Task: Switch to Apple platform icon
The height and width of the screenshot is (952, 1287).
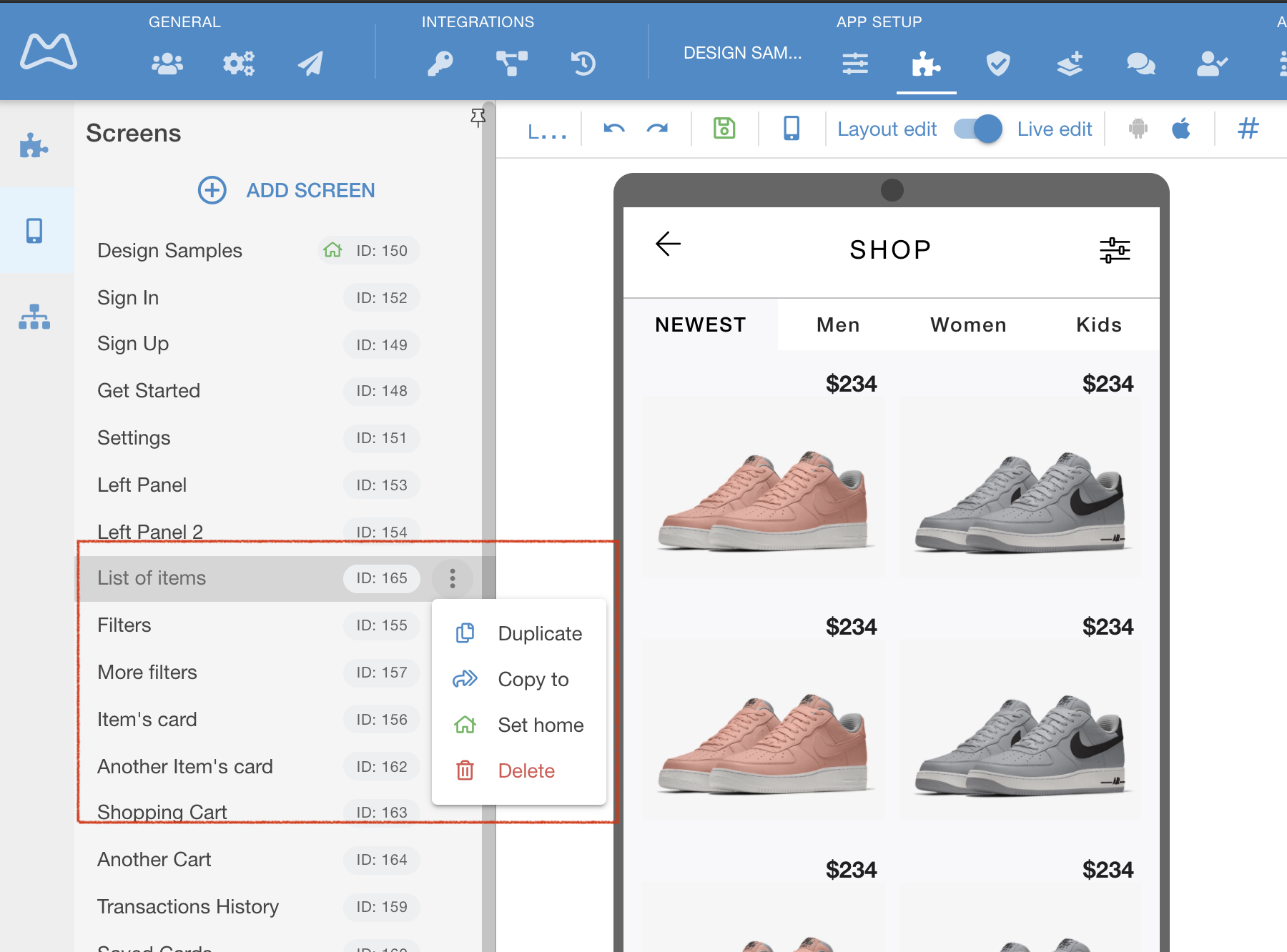Action: coord(1181,129)
